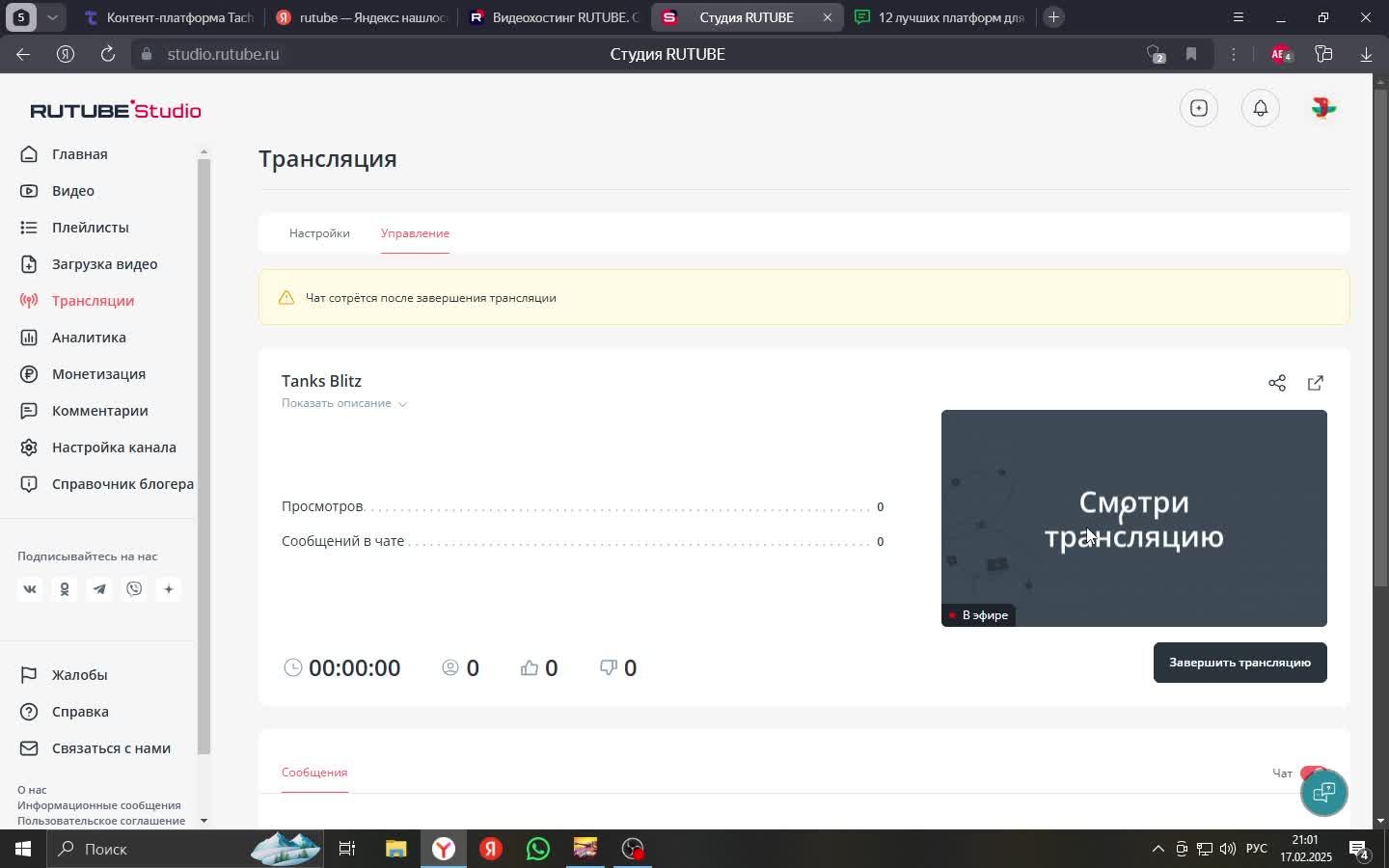Image resolution: width=1389 pixels, height=868 pixels.
Task: Open Плейлисты in the sidebar
Action: point(74,228)
